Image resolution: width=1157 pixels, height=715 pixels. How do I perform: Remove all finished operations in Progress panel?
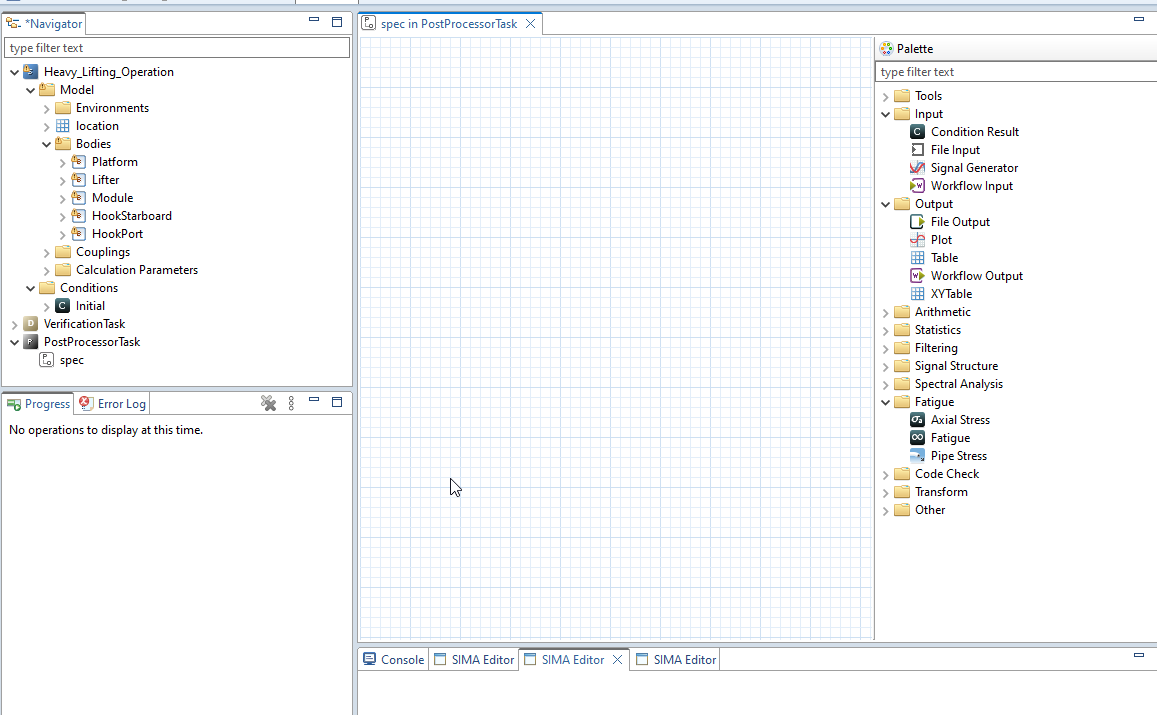tap(268, 403)
